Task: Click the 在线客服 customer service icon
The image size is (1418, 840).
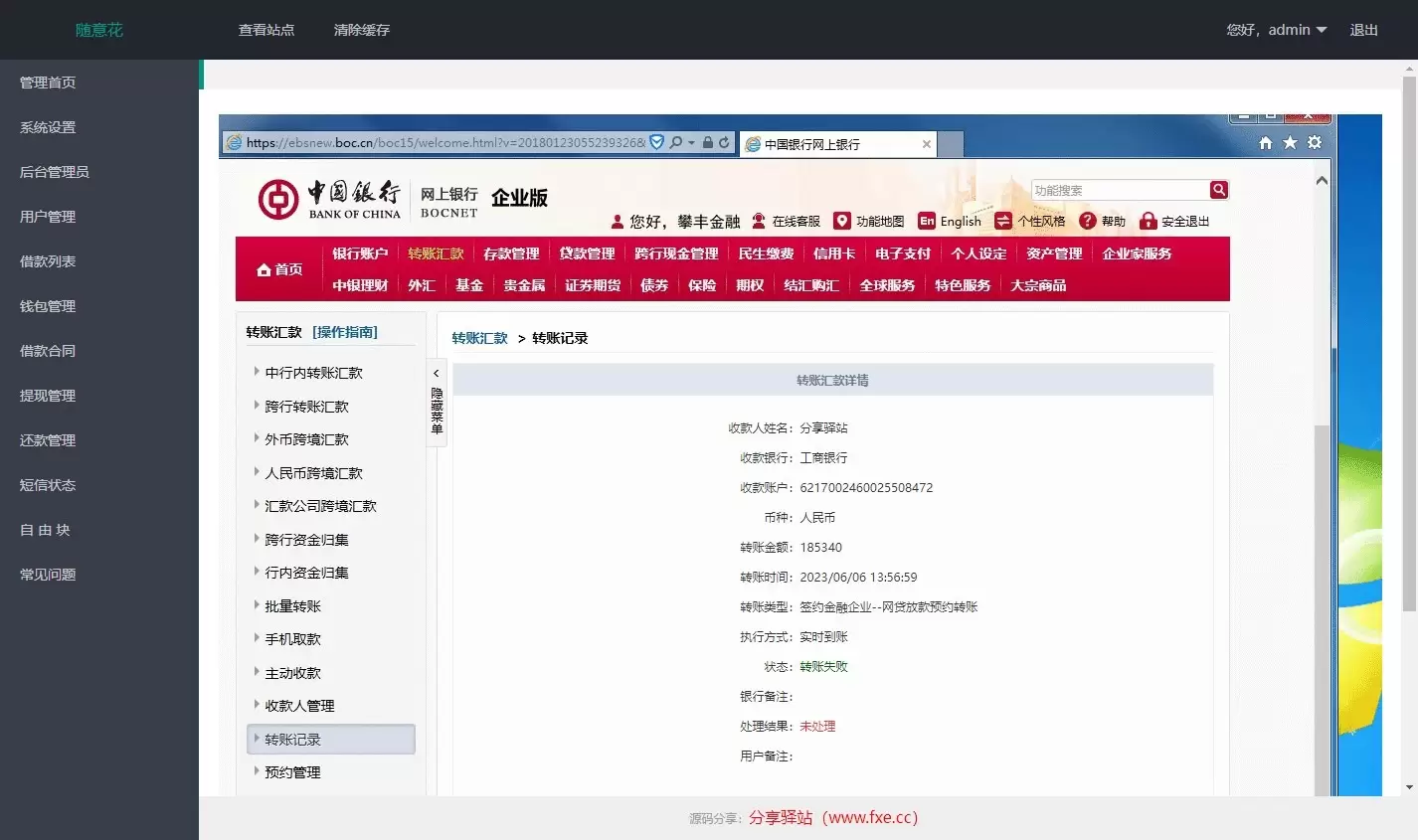Action: click(x=759, y=221)
